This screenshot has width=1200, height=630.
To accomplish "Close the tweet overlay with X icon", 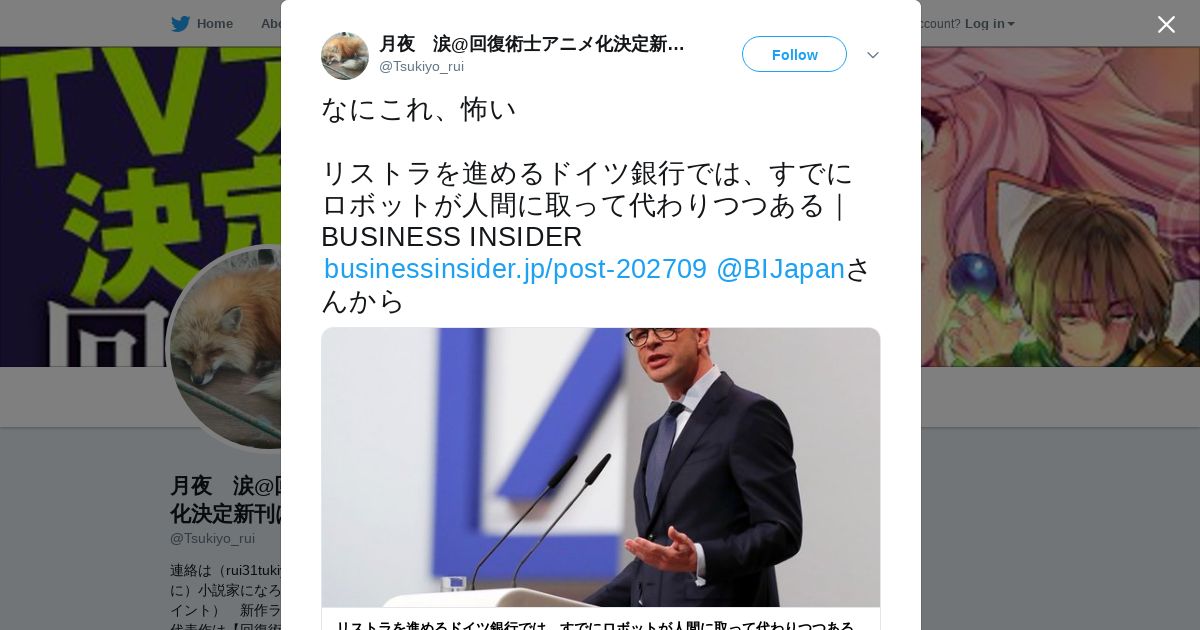I will coord(1166,24).
